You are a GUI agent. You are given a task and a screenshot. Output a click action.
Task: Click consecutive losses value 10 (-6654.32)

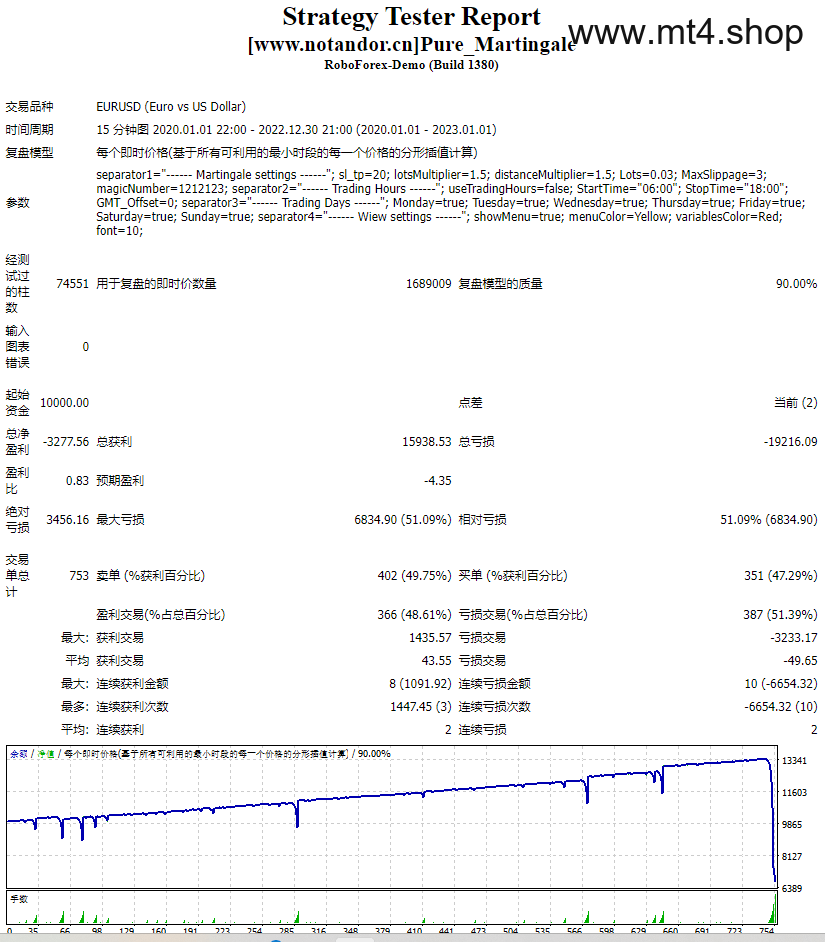(x=781, y=684)
